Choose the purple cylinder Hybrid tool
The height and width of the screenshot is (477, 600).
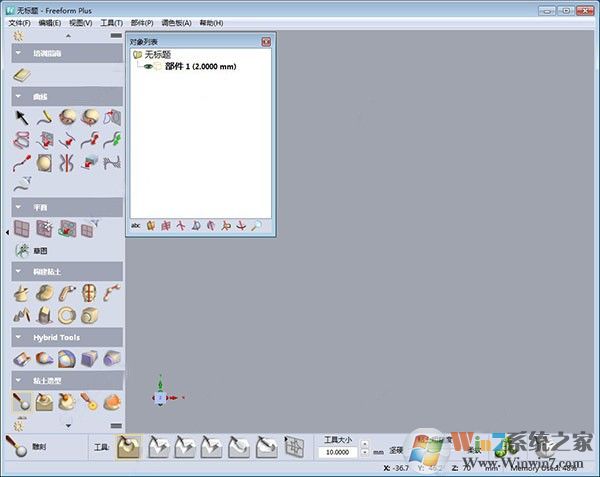coord(112,359)
